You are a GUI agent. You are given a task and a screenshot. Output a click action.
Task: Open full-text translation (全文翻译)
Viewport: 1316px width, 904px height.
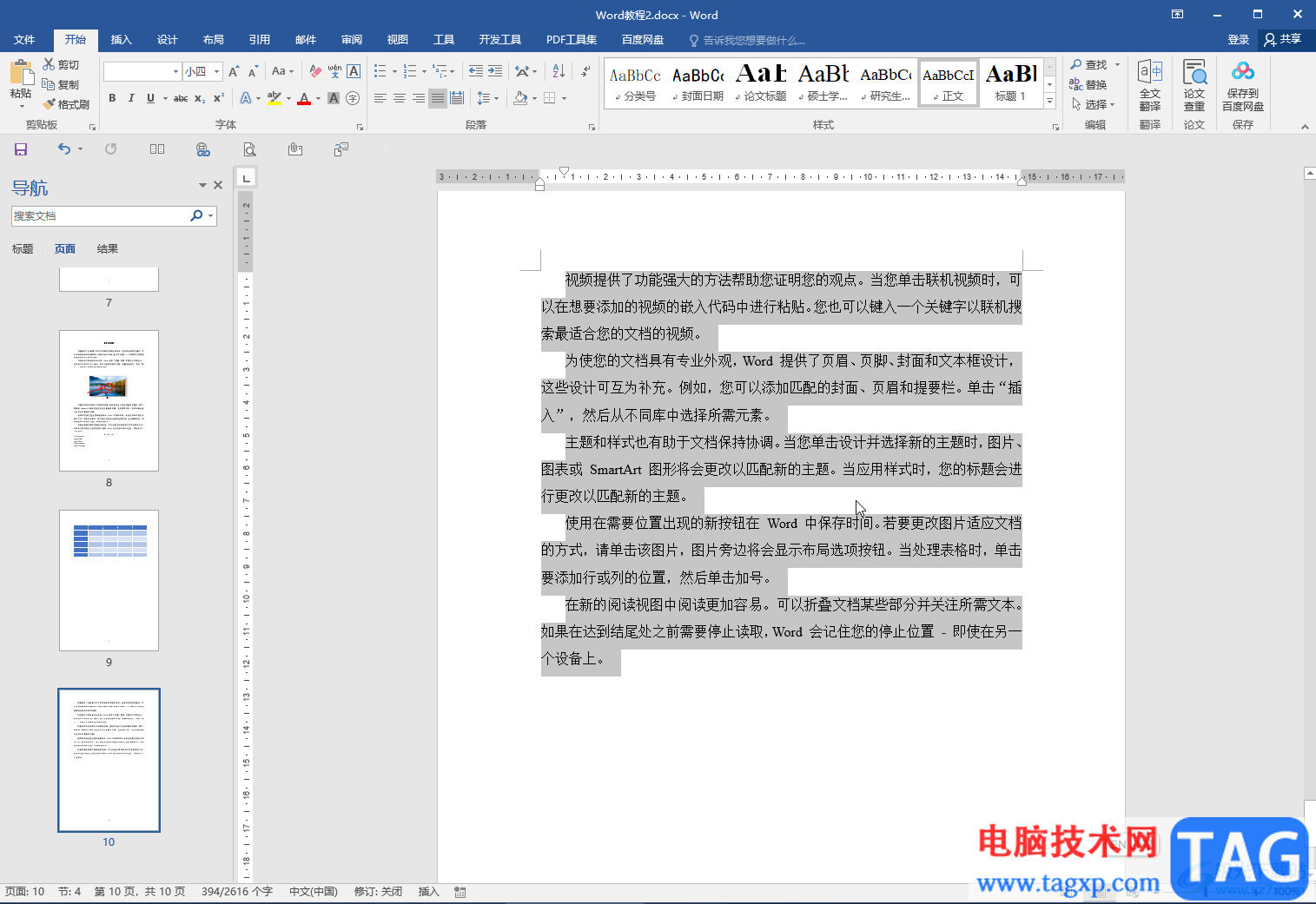tap(1150, 85)
